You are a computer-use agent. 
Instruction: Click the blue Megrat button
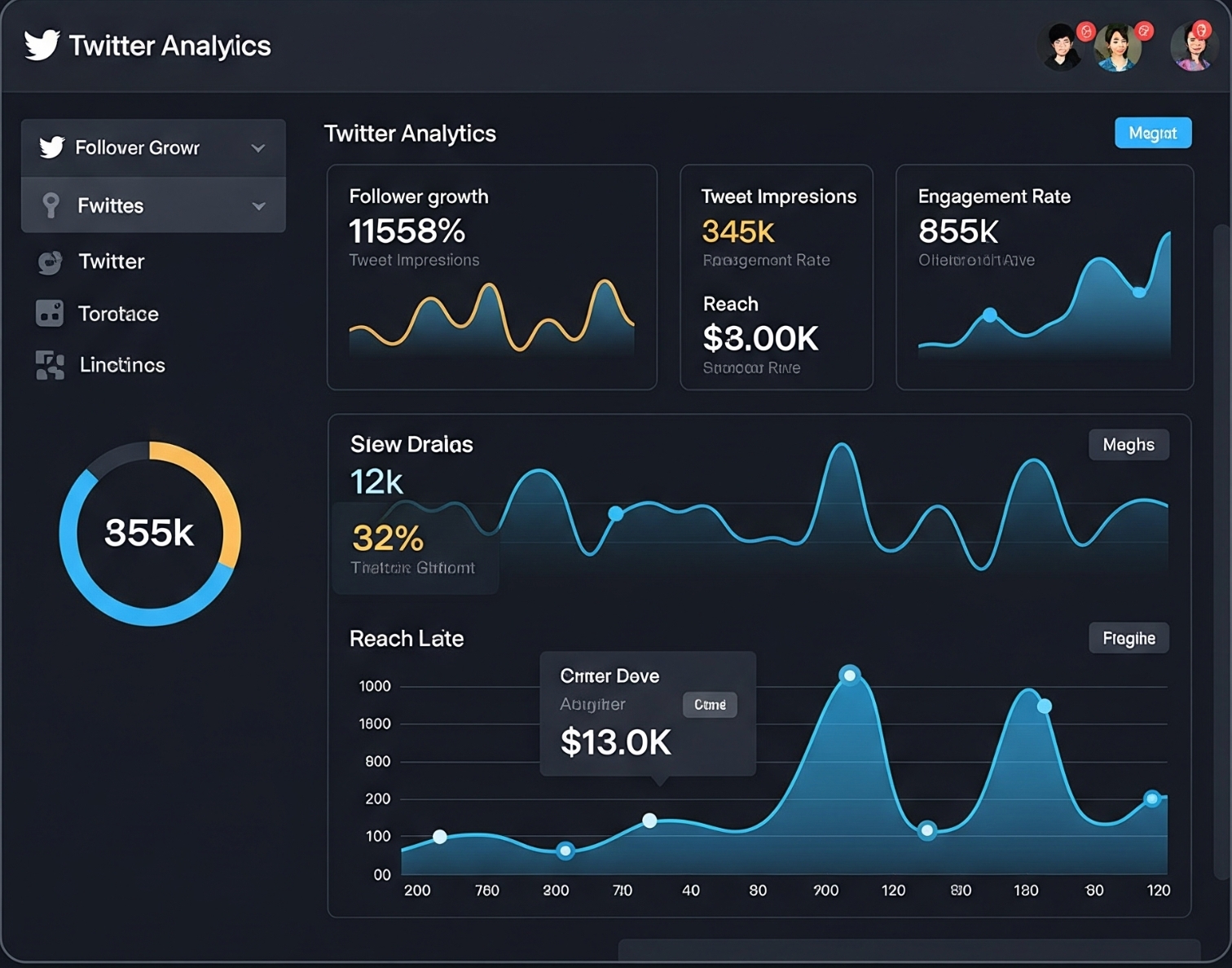point(1152,133)
